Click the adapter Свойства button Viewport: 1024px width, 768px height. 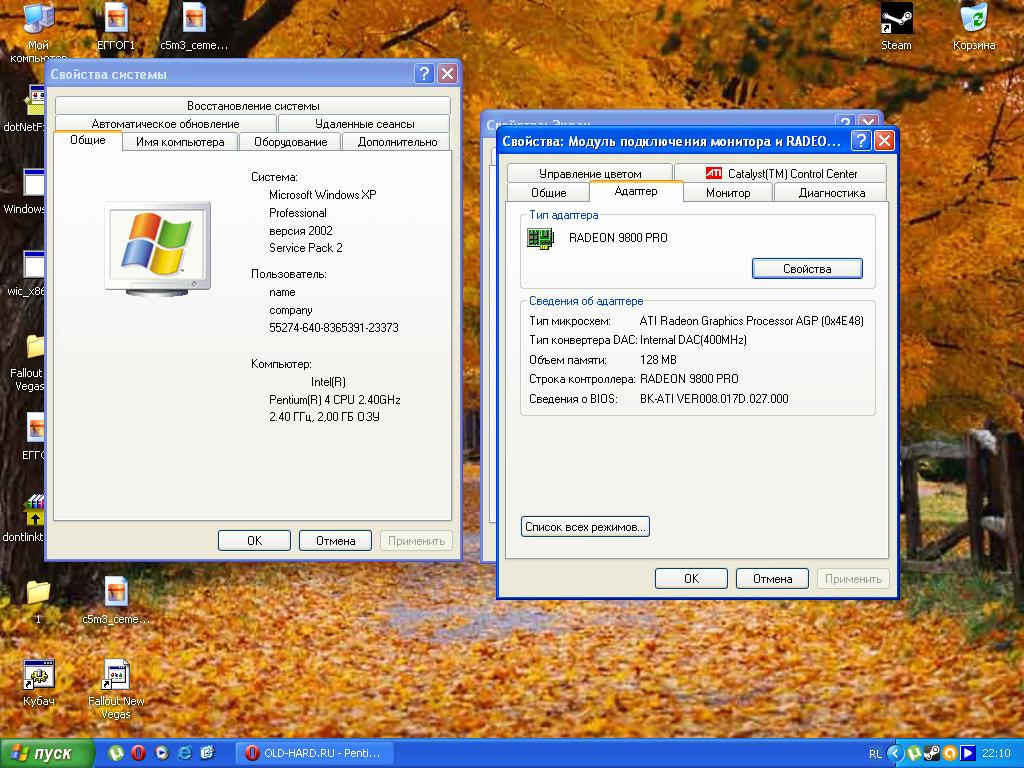(x=807, y=268)
